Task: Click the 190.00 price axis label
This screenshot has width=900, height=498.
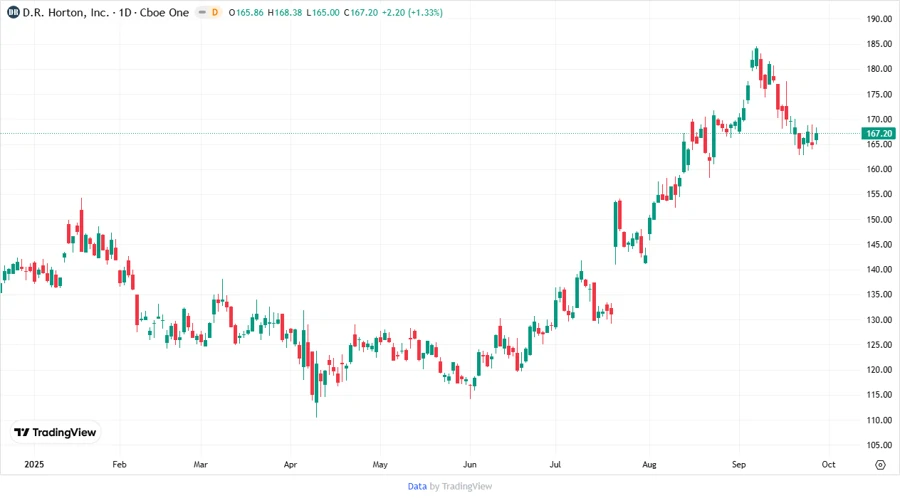Action: [879, 19]
